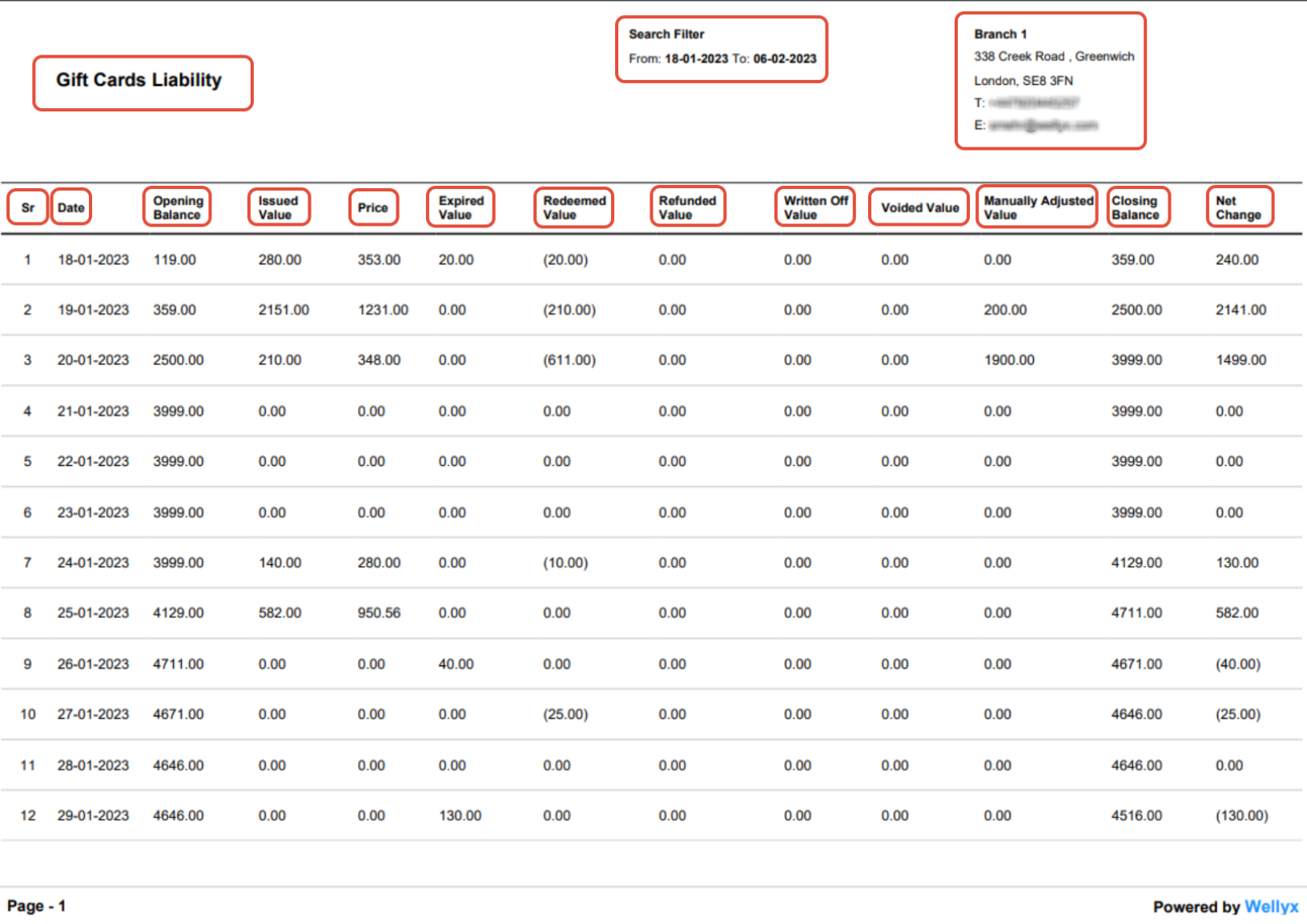
Task: Select date cell 19-01-2023
Action: click(x=93, y=310)
